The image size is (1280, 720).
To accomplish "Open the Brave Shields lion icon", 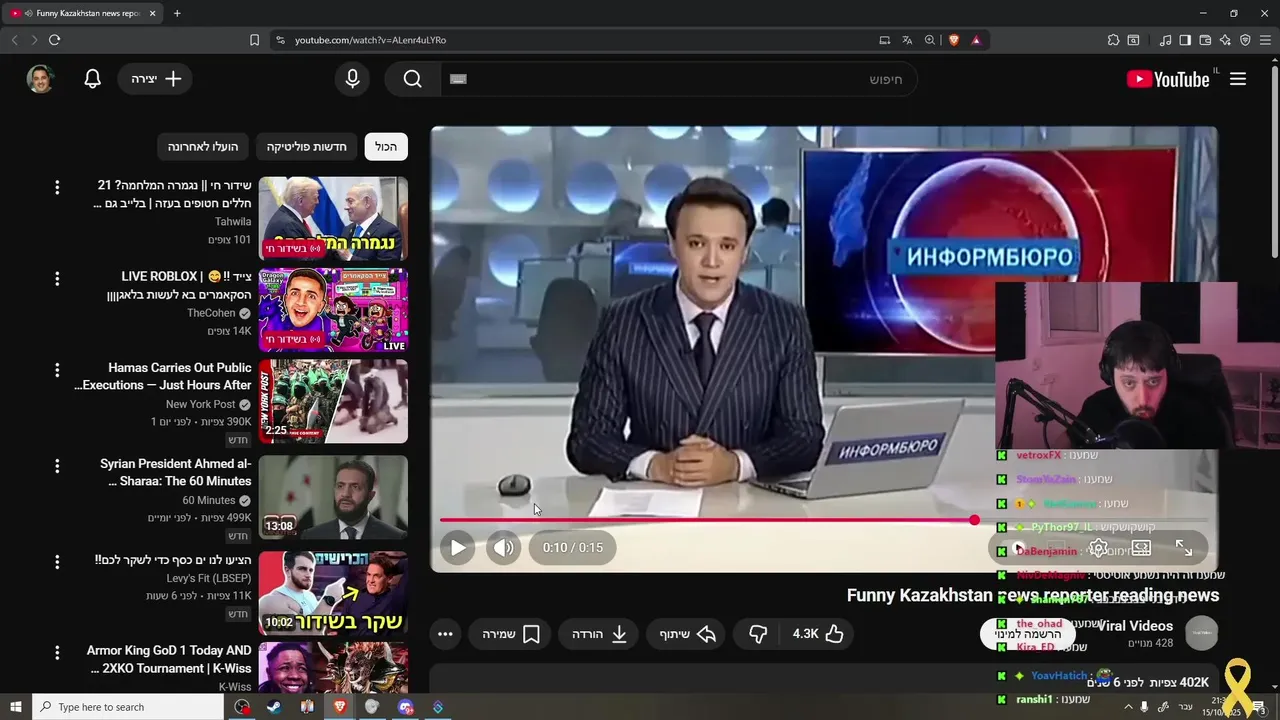I will (x=953, y=40).
